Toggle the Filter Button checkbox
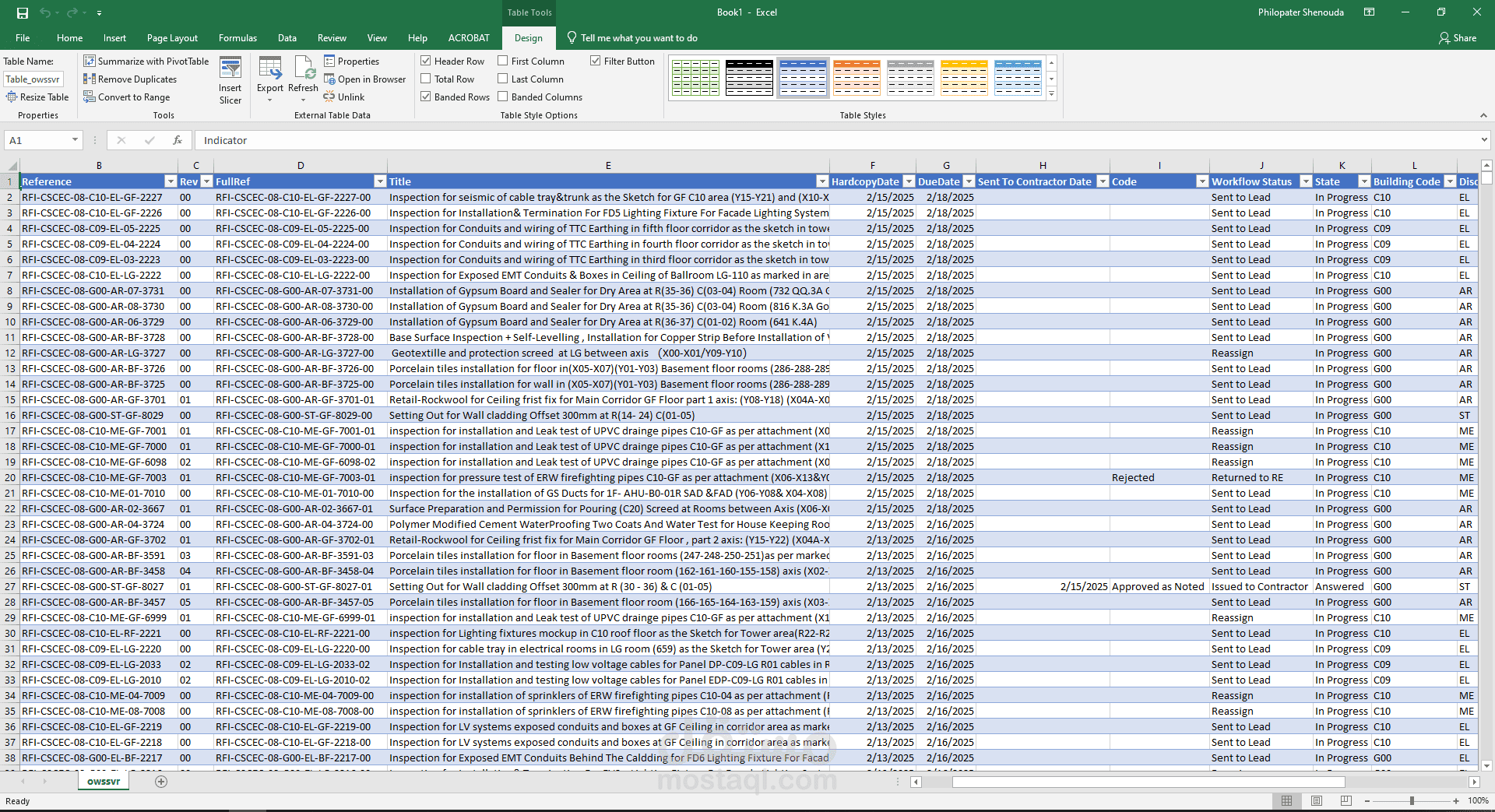The image size is (1495, 812). 596,61
